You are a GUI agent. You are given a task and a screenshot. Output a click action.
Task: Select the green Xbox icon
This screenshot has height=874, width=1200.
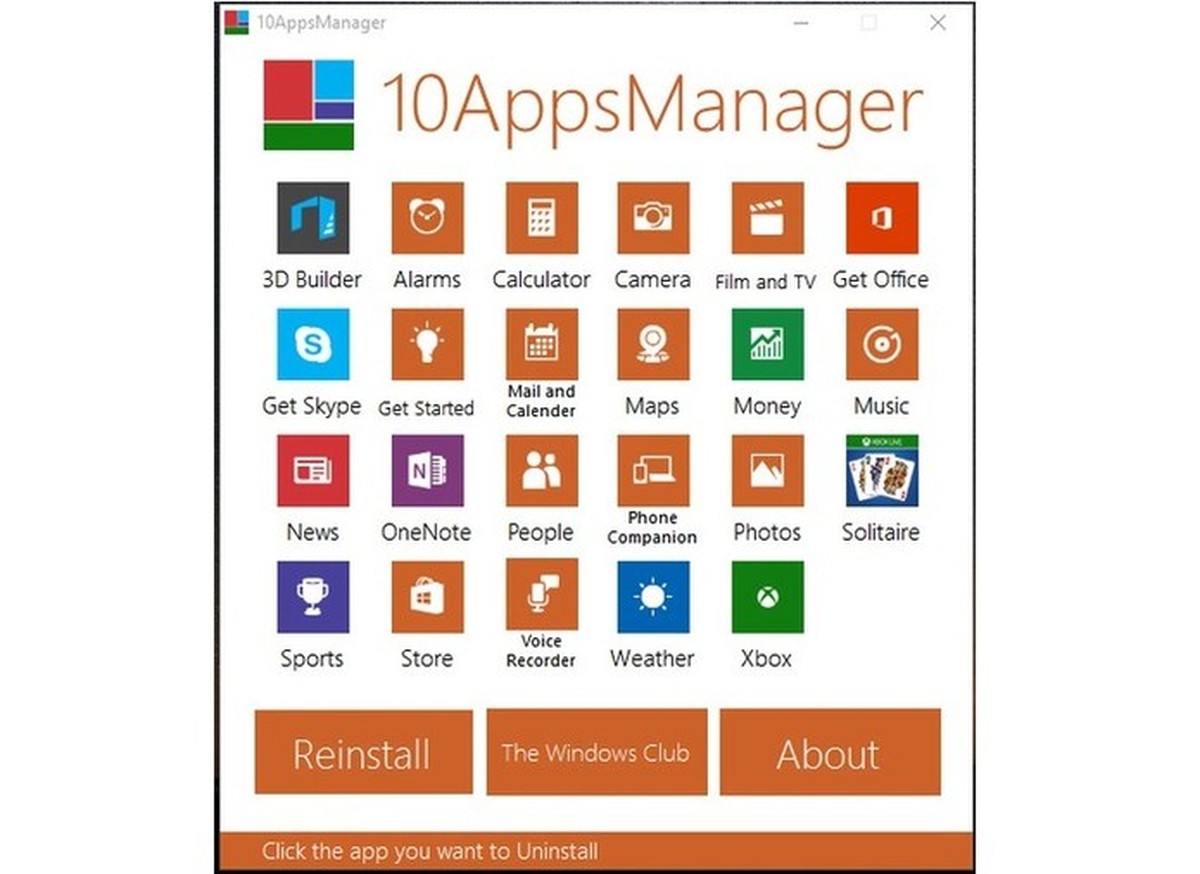[x=767, y=597]
